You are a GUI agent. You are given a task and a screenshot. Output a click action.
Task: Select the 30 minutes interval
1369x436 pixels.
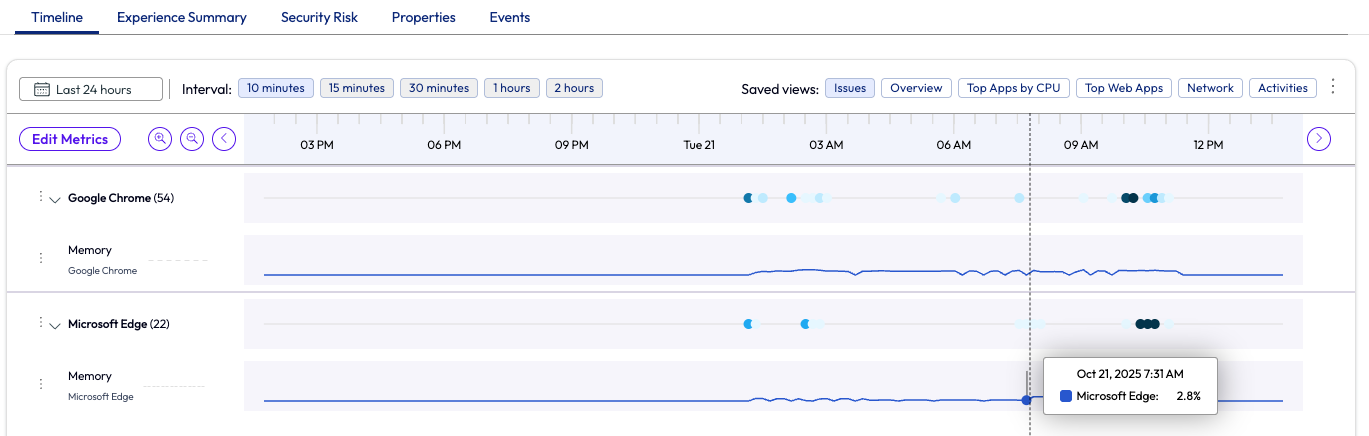tap(439, 88)
